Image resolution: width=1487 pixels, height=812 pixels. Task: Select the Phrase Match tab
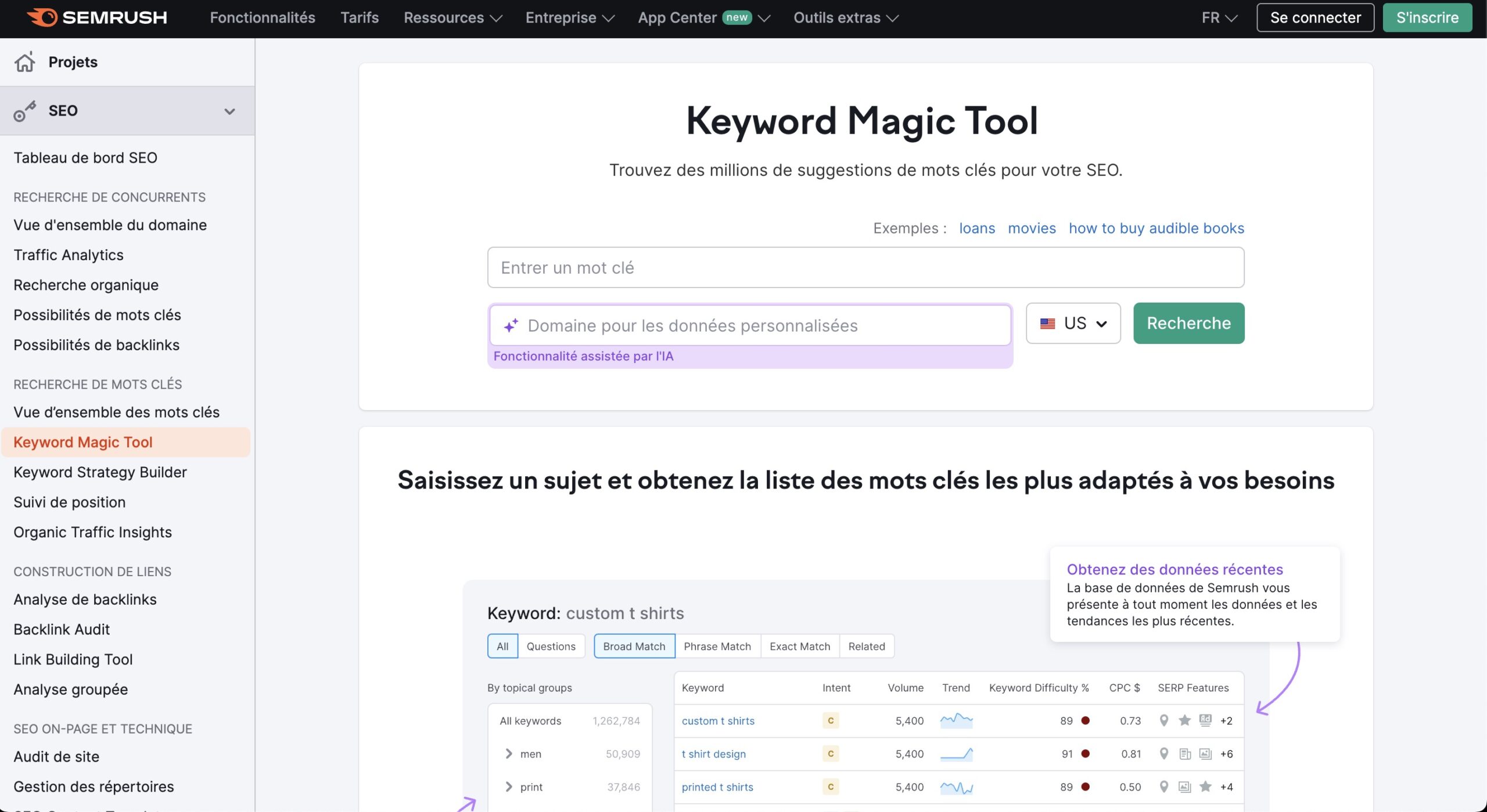[x=717, y=646]
